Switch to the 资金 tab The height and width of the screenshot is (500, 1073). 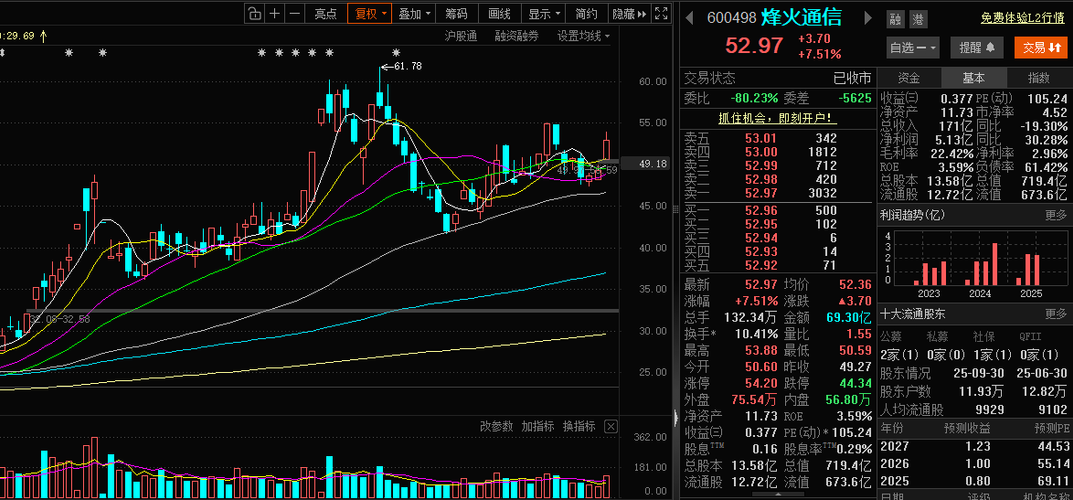point(909,78)
